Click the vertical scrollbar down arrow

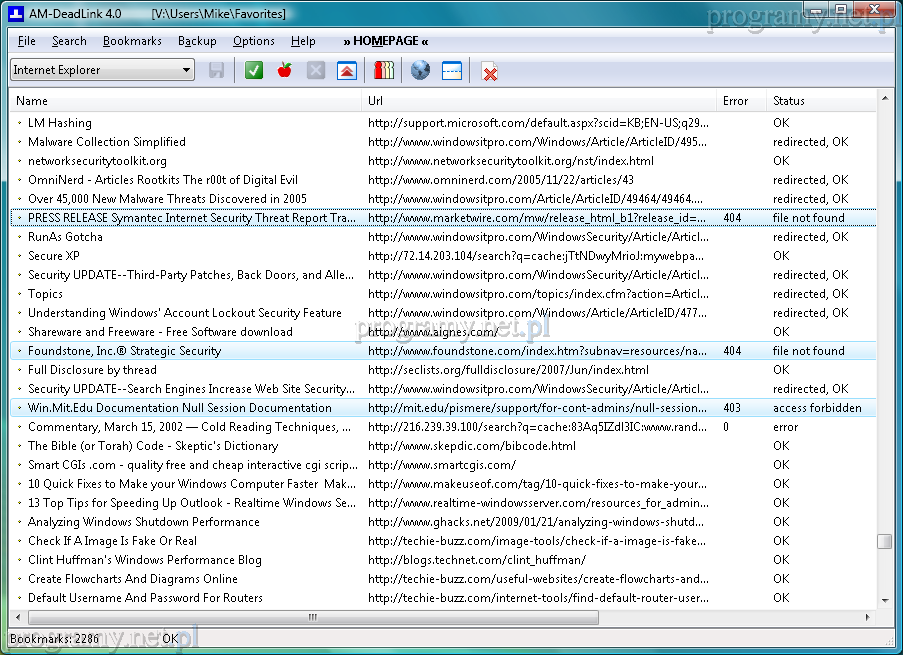tap(885, 599)
